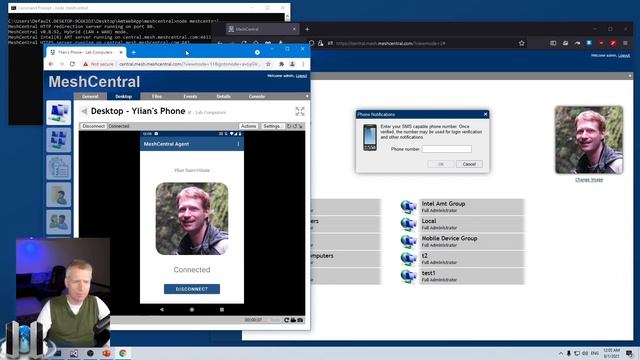
Task: Reload page in Chrome window
Action: [72, 64]
